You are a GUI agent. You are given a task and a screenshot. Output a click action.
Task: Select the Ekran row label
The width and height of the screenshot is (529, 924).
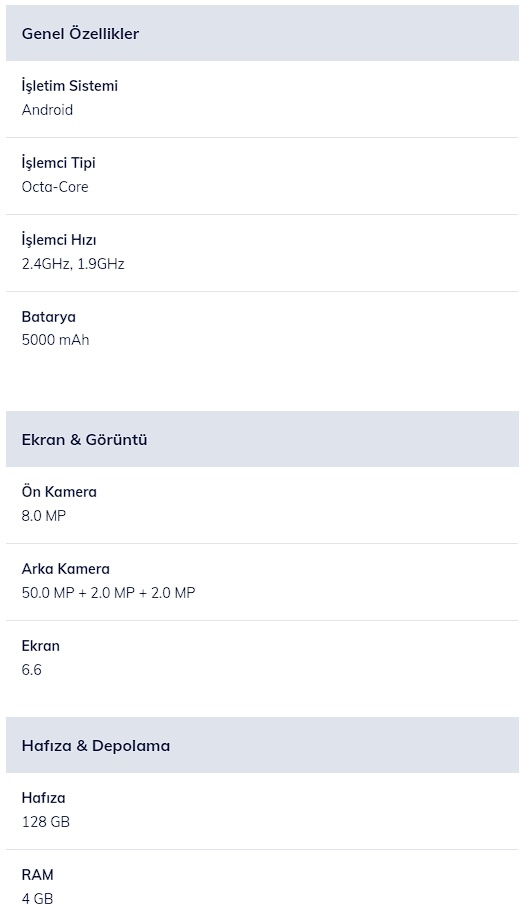tap(41, 646)
